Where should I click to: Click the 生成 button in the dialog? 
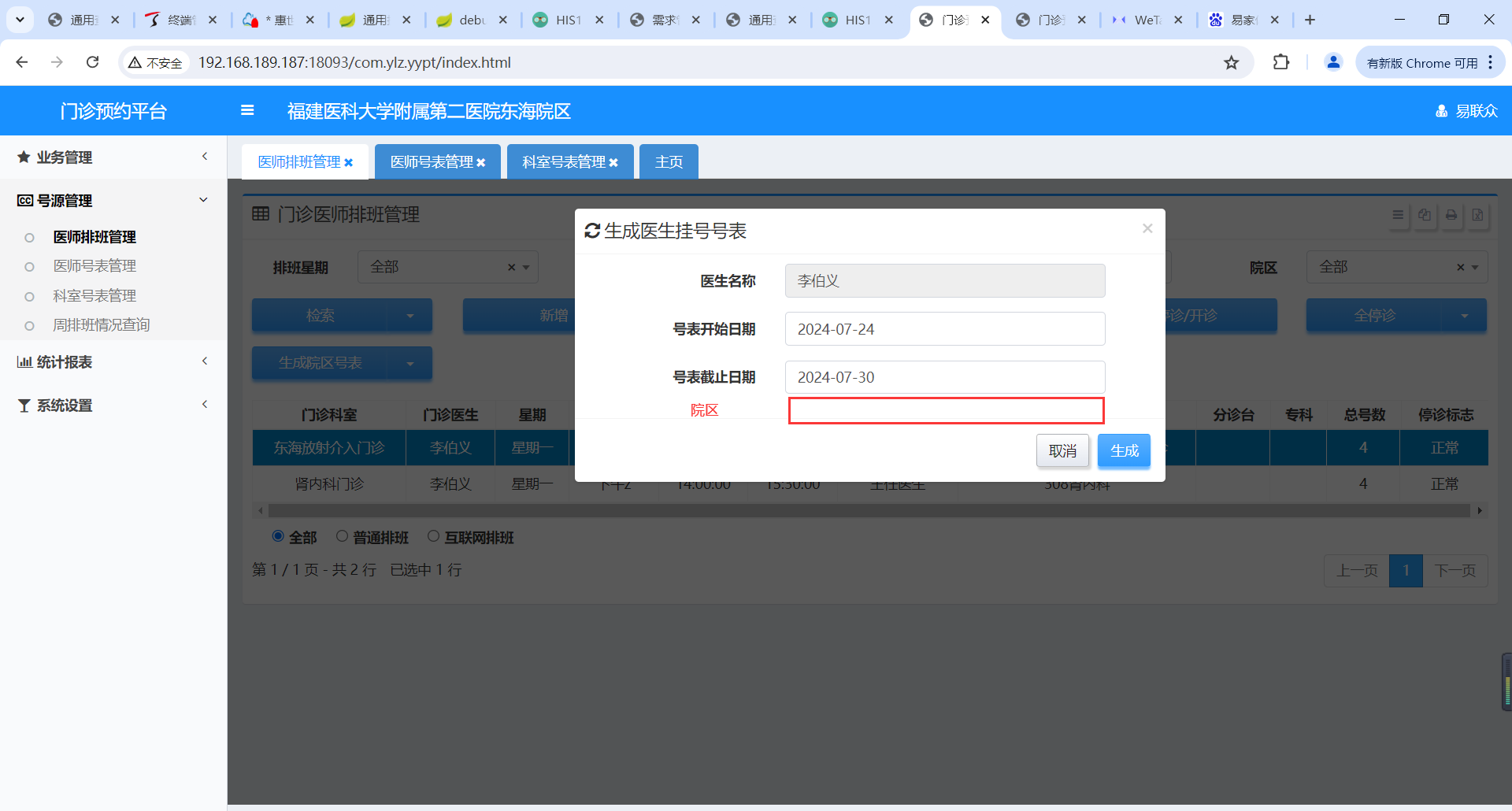(1124, 451)
